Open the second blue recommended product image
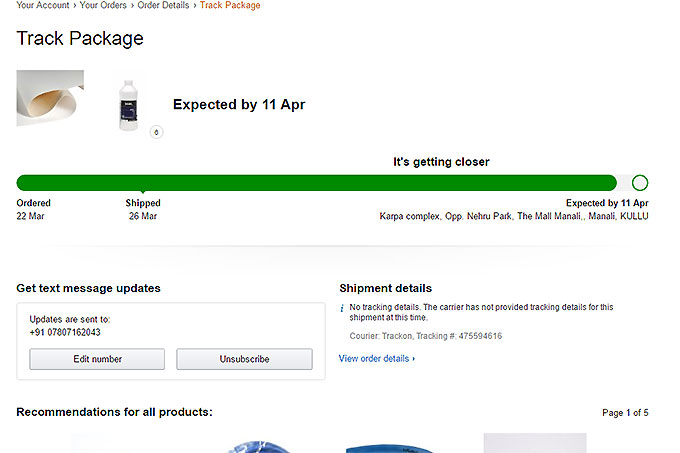The height and width of the screenshot is (453, 680). 390,445
